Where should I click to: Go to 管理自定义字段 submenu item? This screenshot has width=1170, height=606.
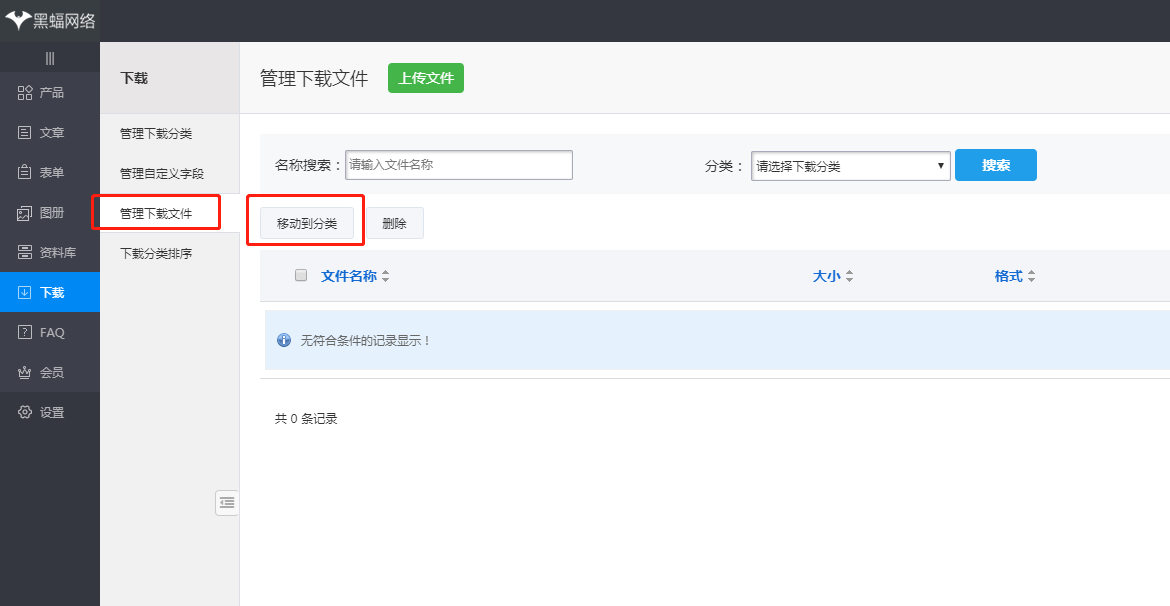click(162, 174)
